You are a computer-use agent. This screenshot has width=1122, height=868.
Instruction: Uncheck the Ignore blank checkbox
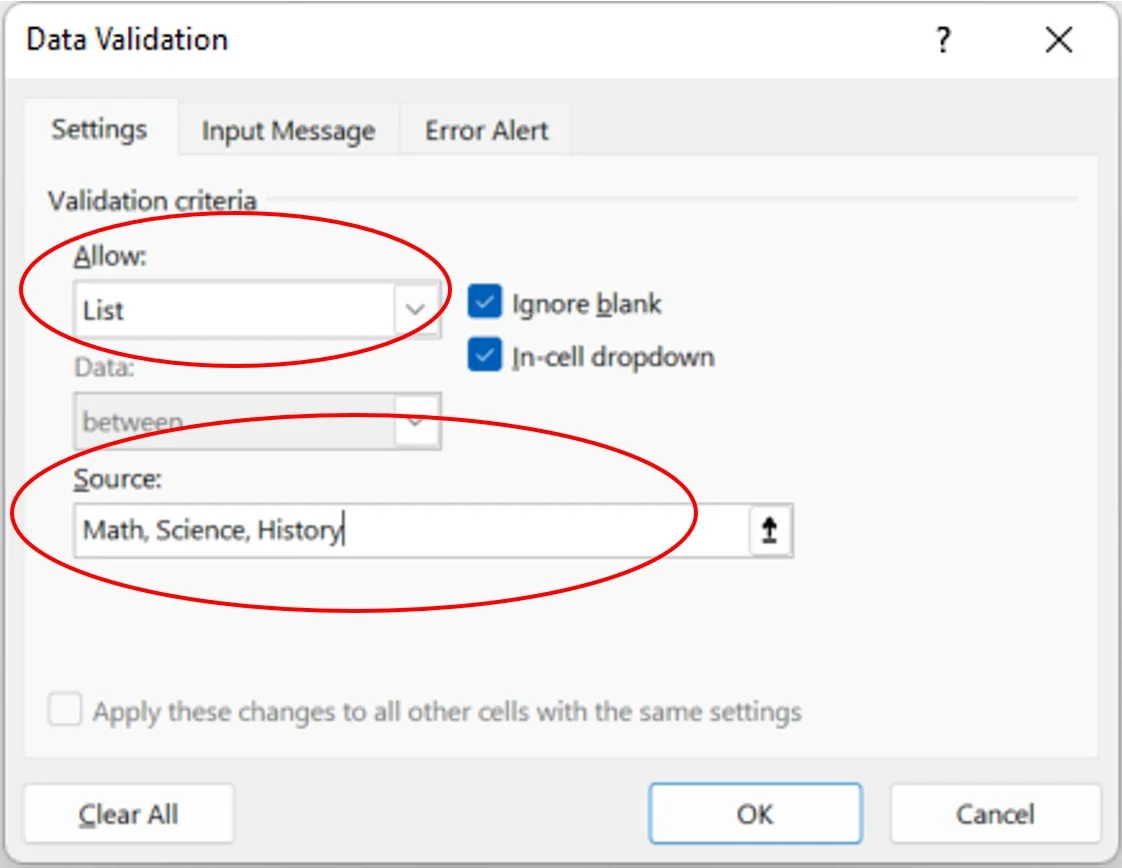tap(485, 303)
